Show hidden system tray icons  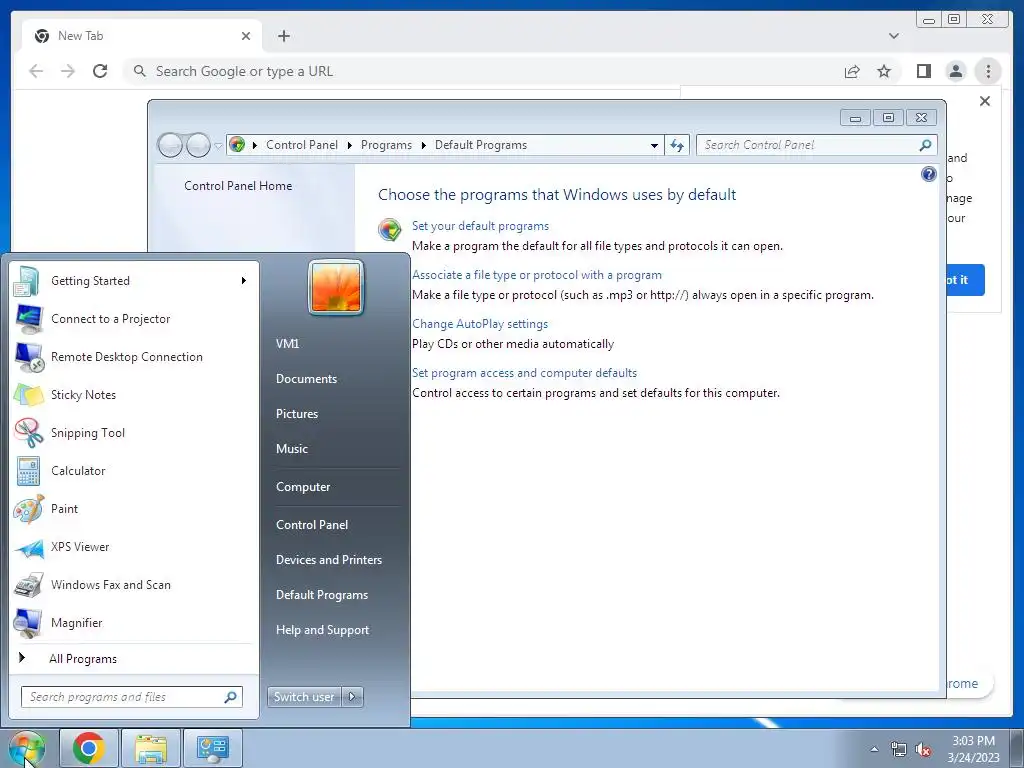[x=874, y=749]
